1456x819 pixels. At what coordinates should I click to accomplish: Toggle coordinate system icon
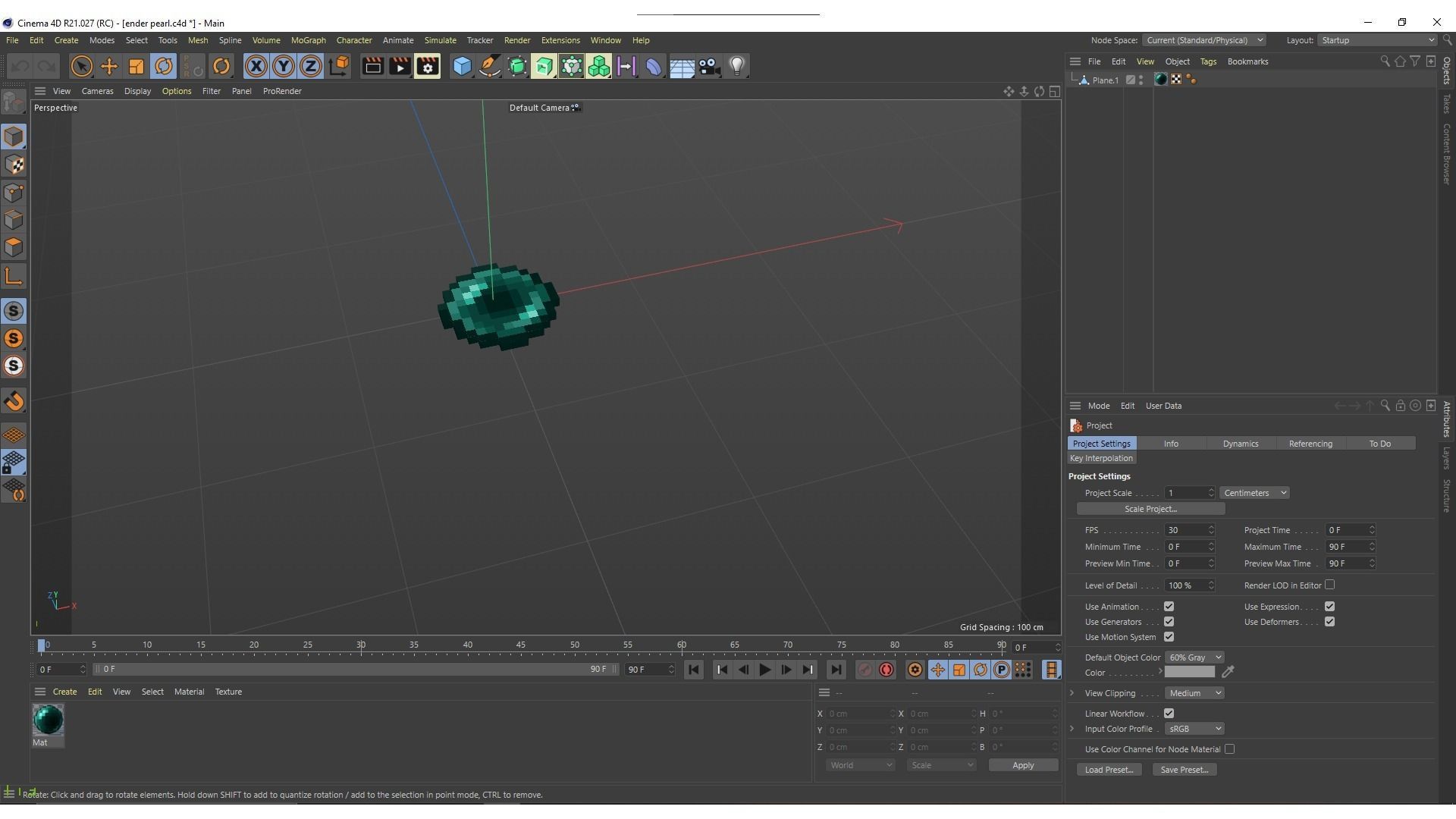[339, 67]
